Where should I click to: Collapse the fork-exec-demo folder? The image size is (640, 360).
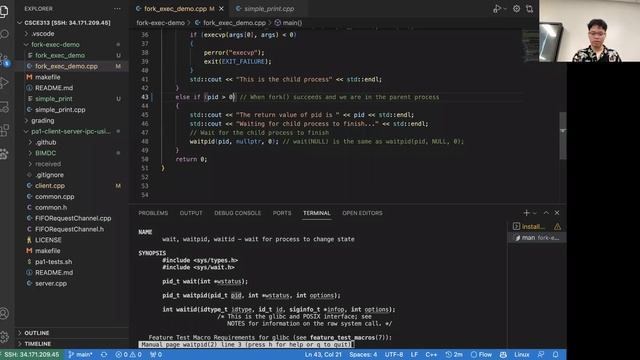coord(71,44)
